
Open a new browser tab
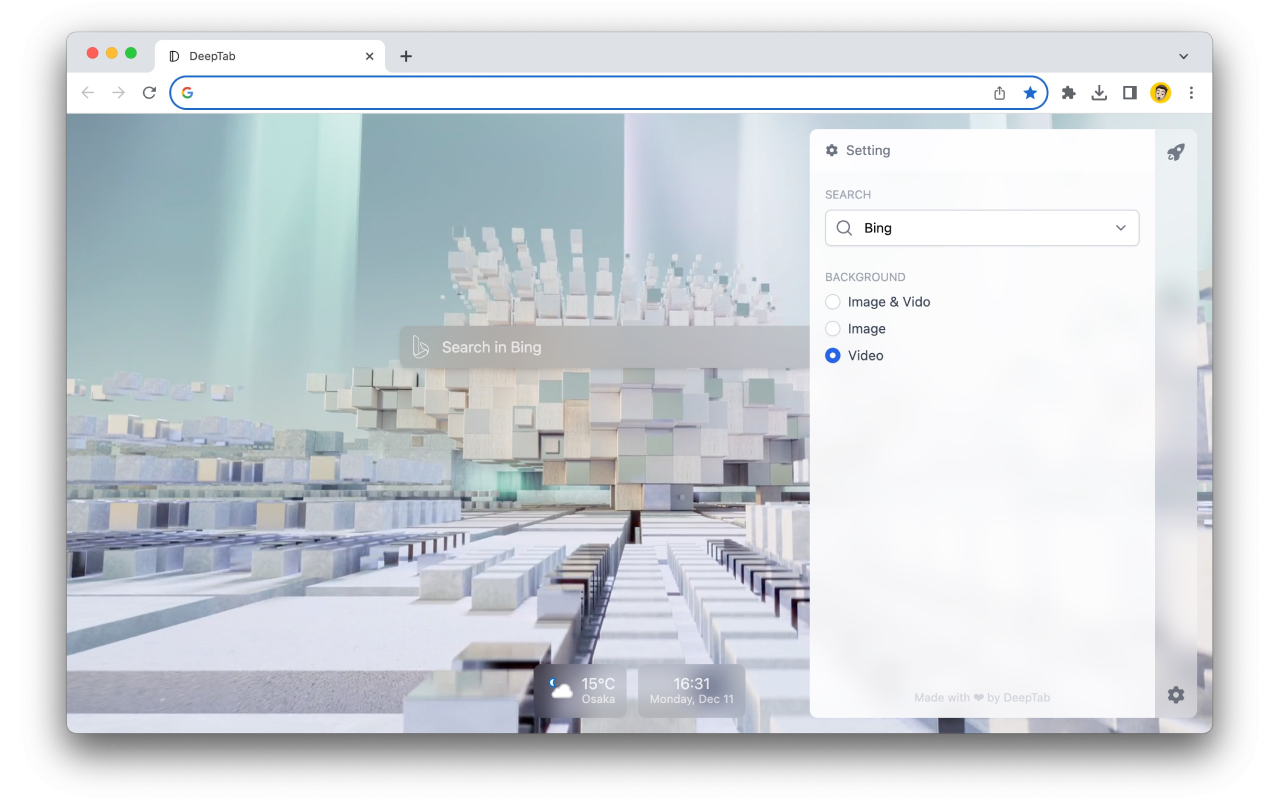(x=405, y=57)
